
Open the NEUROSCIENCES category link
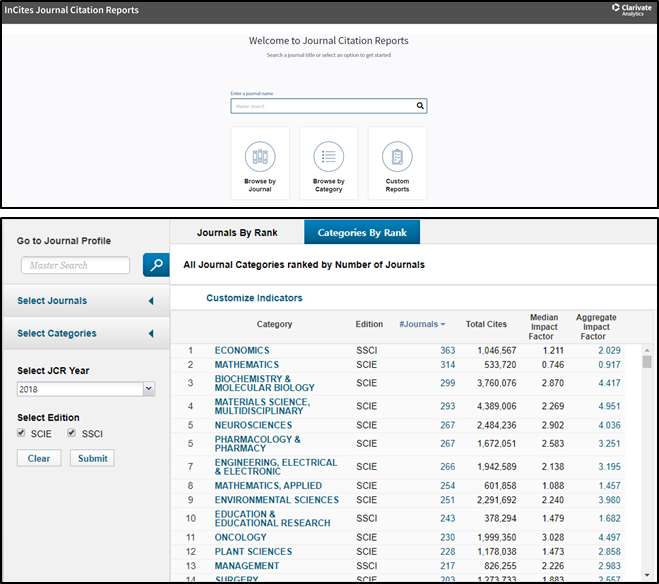point(253,425)
